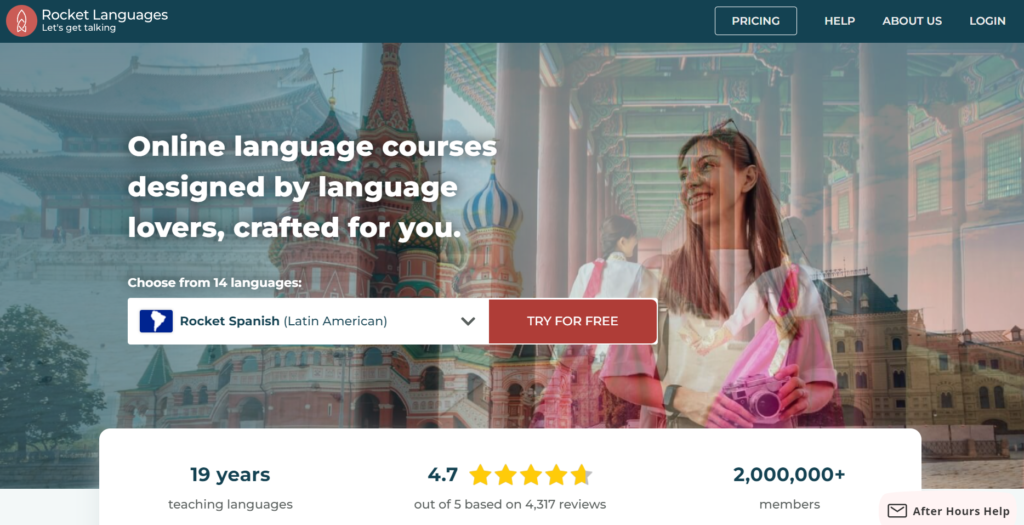Click the envelope icon for After Hours Help
This screenshot has height=525, width=1024.
[897, 511]
